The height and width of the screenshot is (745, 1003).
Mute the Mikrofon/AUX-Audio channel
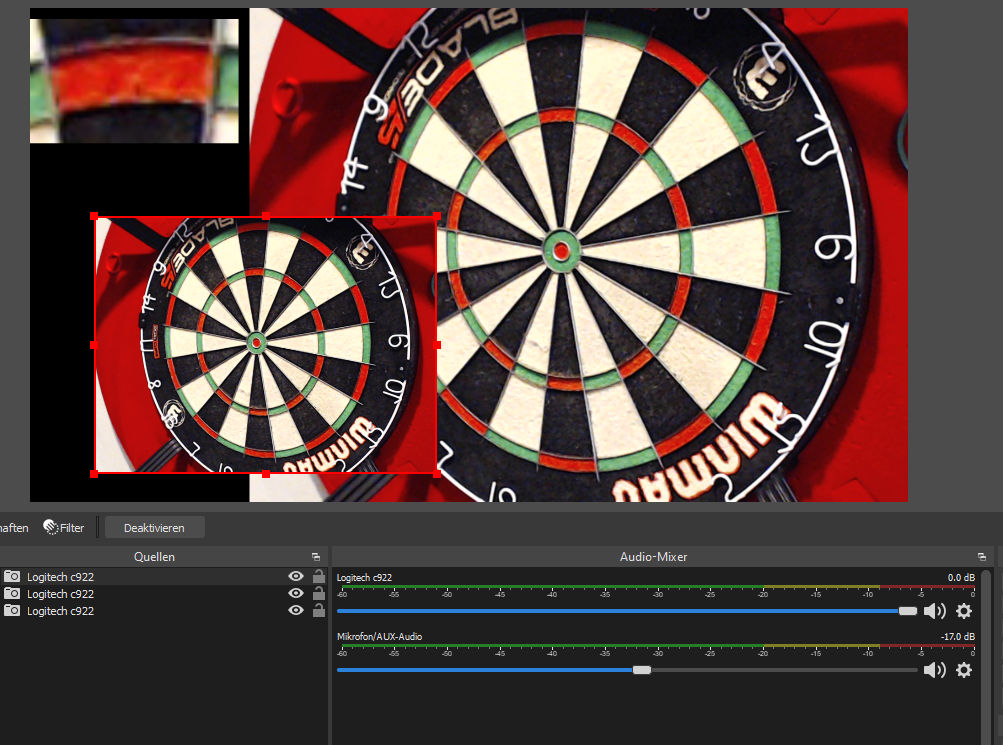[934, 670]
